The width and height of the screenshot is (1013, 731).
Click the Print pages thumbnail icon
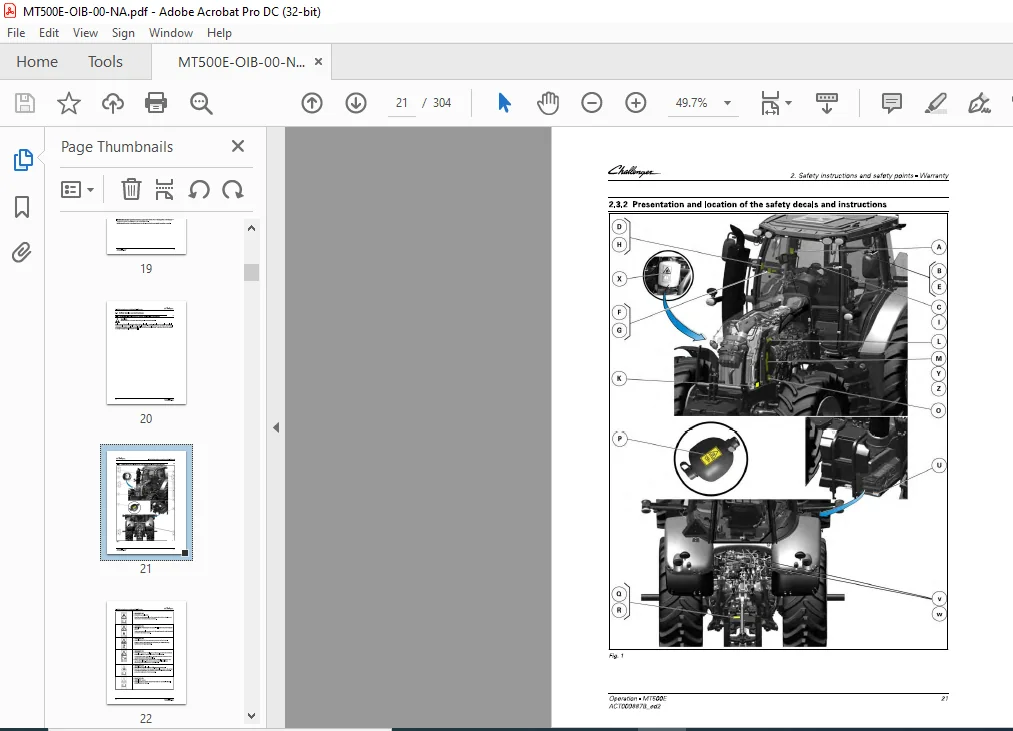tap(164, 189)
